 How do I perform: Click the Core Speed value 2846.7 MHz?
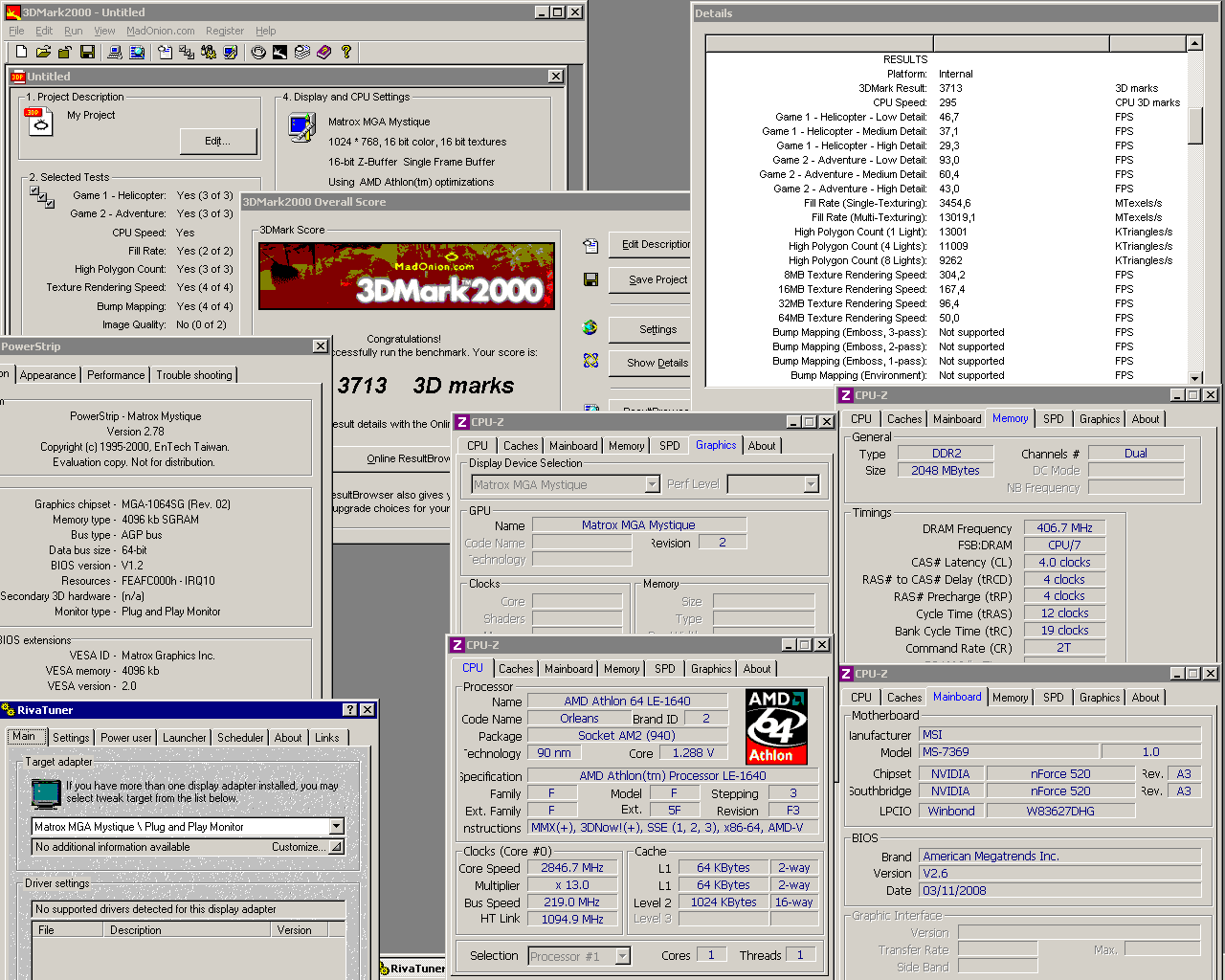coord(572,868)
